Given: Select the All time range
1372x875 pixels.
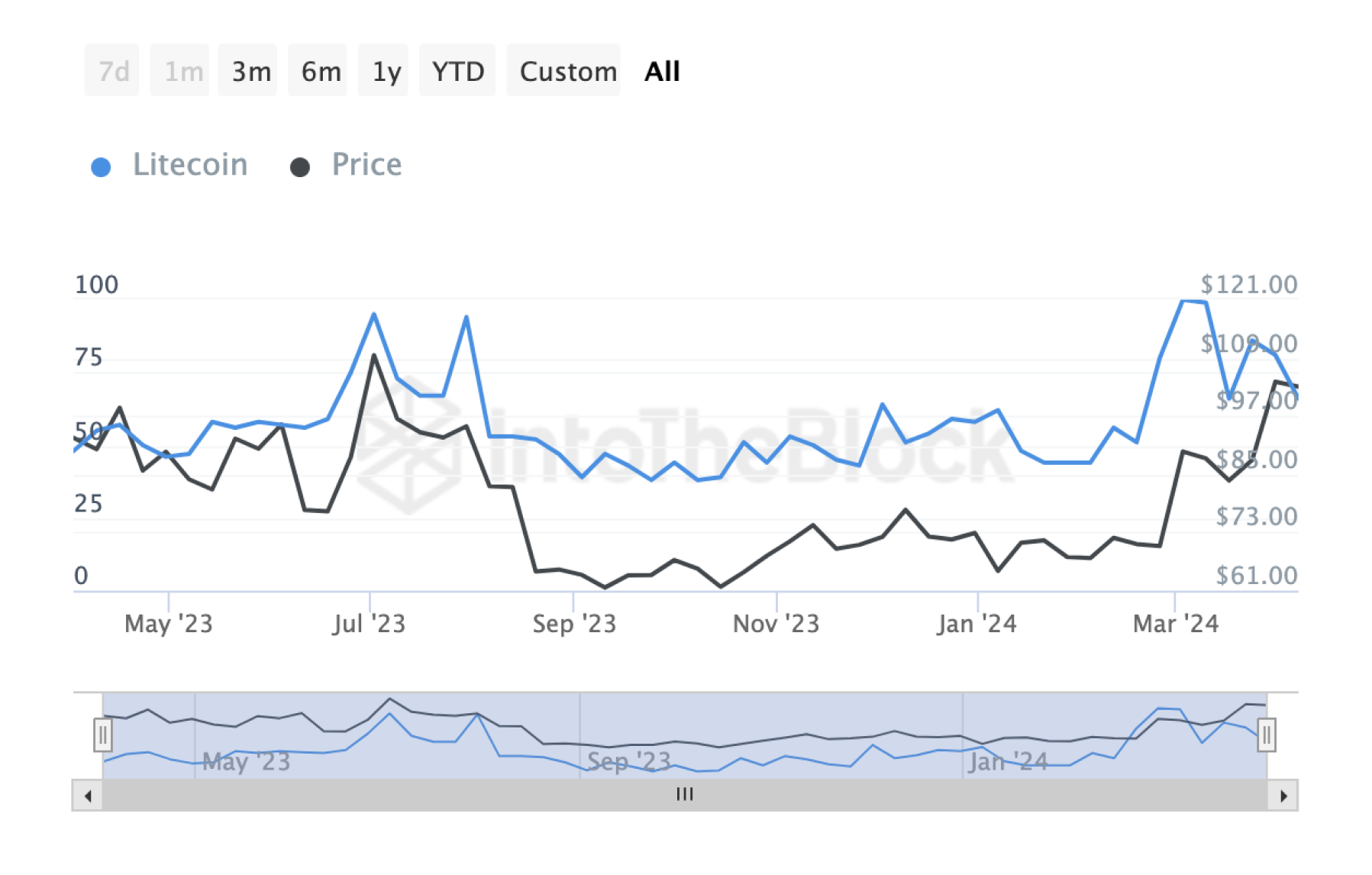Looking at the screenshot, I should 661,70.
